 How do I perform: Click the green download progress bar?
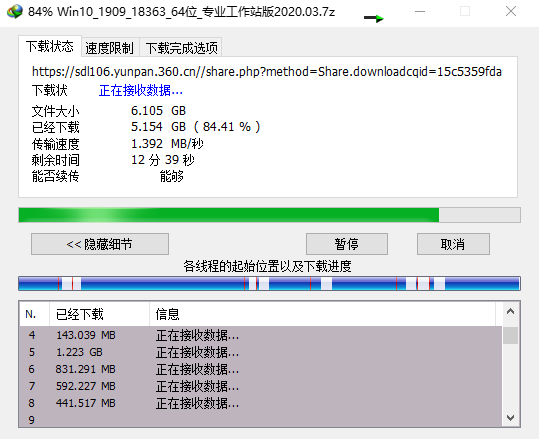pos(270,215)
